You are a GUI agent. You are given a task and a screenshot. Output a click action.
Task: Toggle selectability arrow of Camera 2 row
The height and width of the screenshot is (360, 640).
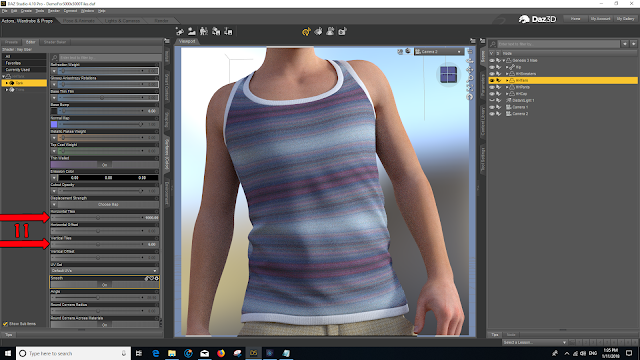coord(499,114)
